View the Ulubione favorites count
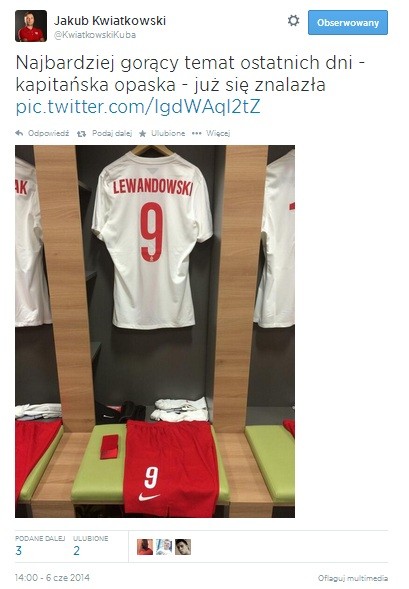 click(x=91, y=546)
